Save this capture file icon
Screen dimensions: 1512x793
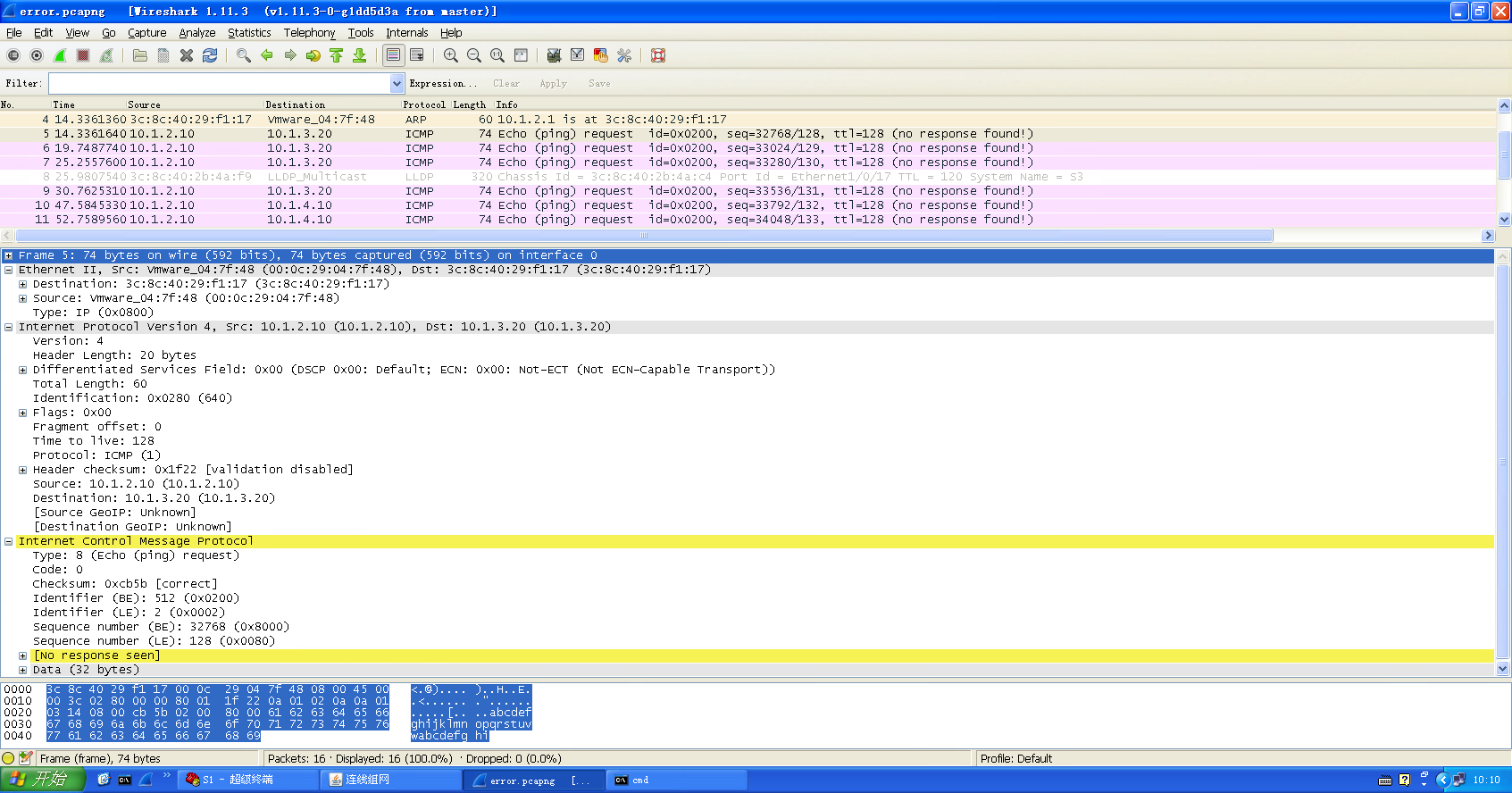click(163, 55)
